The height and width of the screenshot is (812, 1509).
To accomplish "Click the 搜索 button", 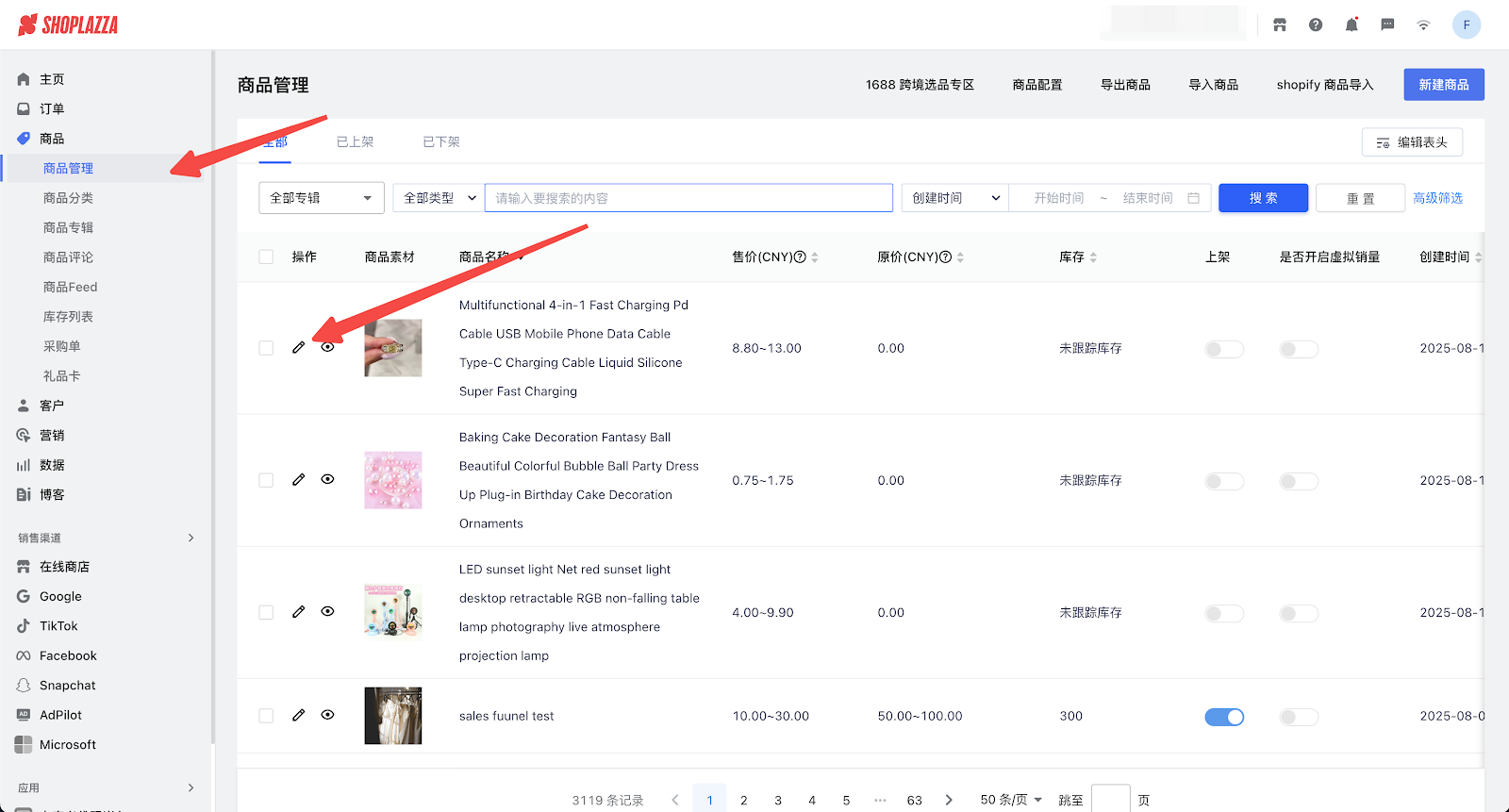I will point(1264,198).
